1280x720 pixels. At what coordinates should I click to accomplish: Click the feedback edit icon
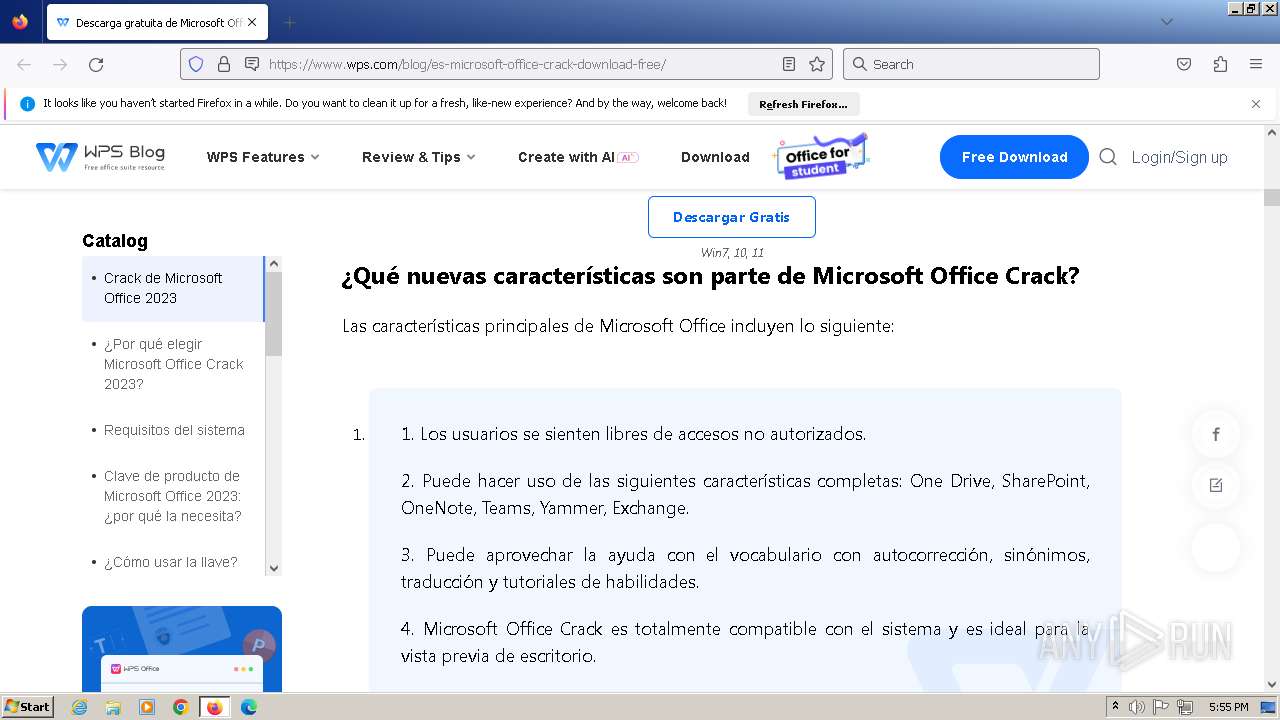click(x=1216, y=485)
